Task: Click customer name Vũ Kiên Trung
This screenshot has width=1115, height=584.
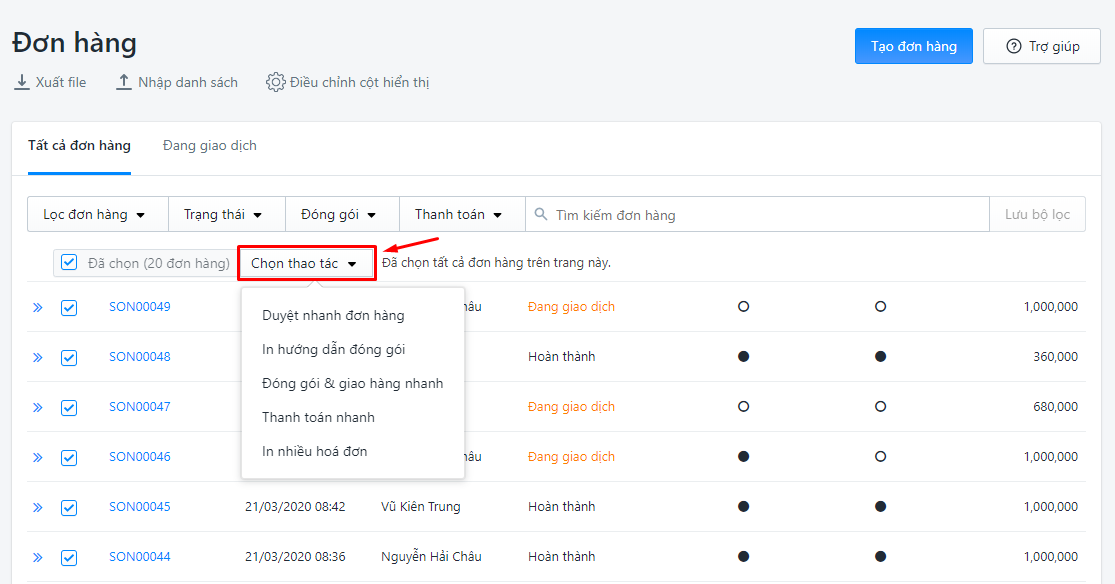Action: point(421,506)
